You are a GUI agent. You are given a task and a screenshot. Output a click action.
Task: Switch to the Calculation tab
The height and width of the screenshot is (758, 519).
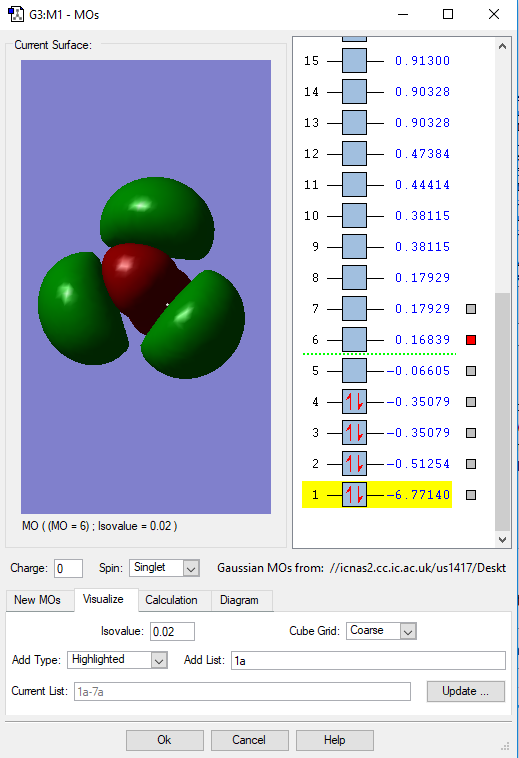(172, 600)
